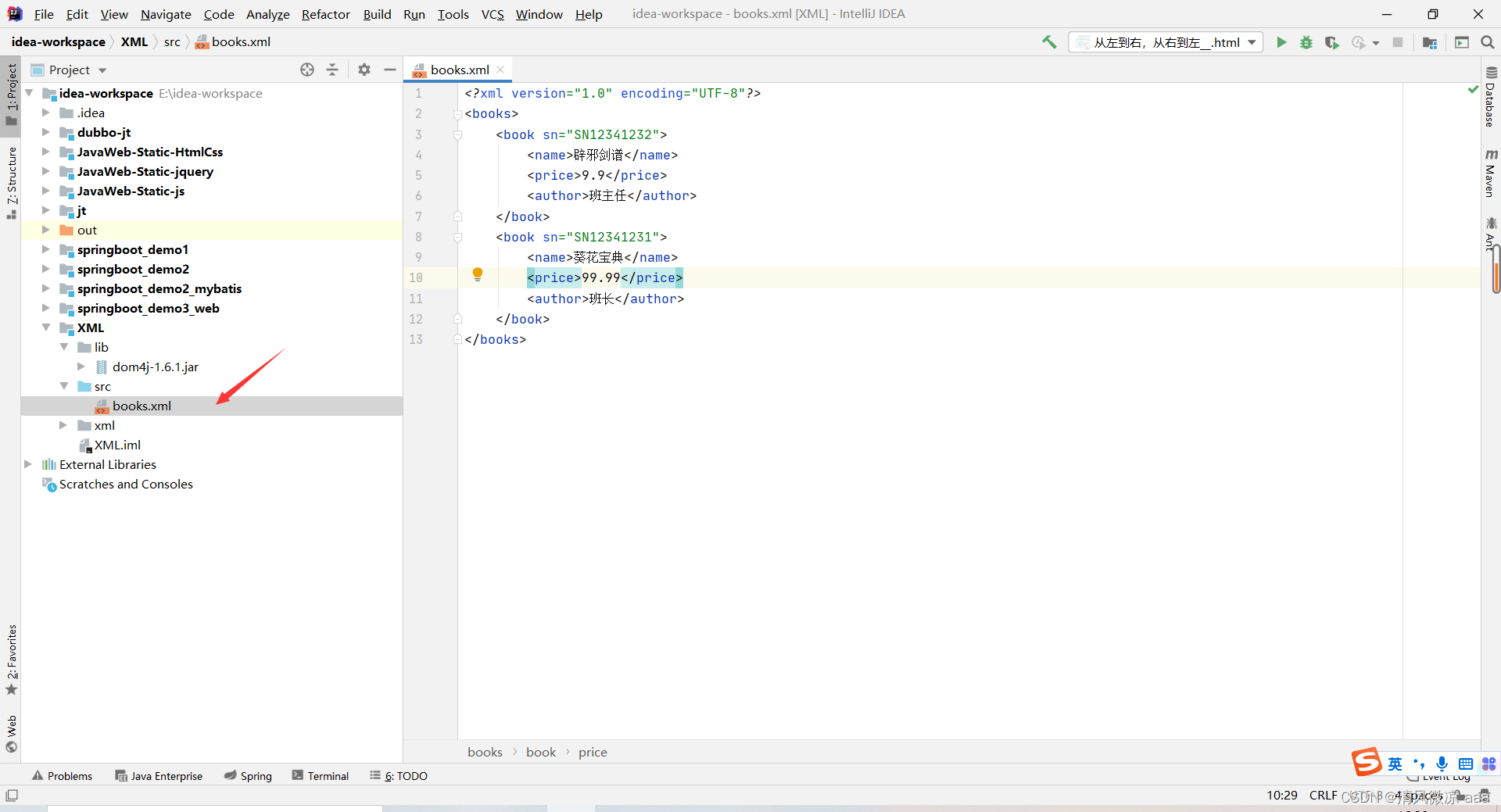The height and width of the screenshot is (812, 1501).
Task: Click green inspection checkmark indicator
Action: (1474, 90)
